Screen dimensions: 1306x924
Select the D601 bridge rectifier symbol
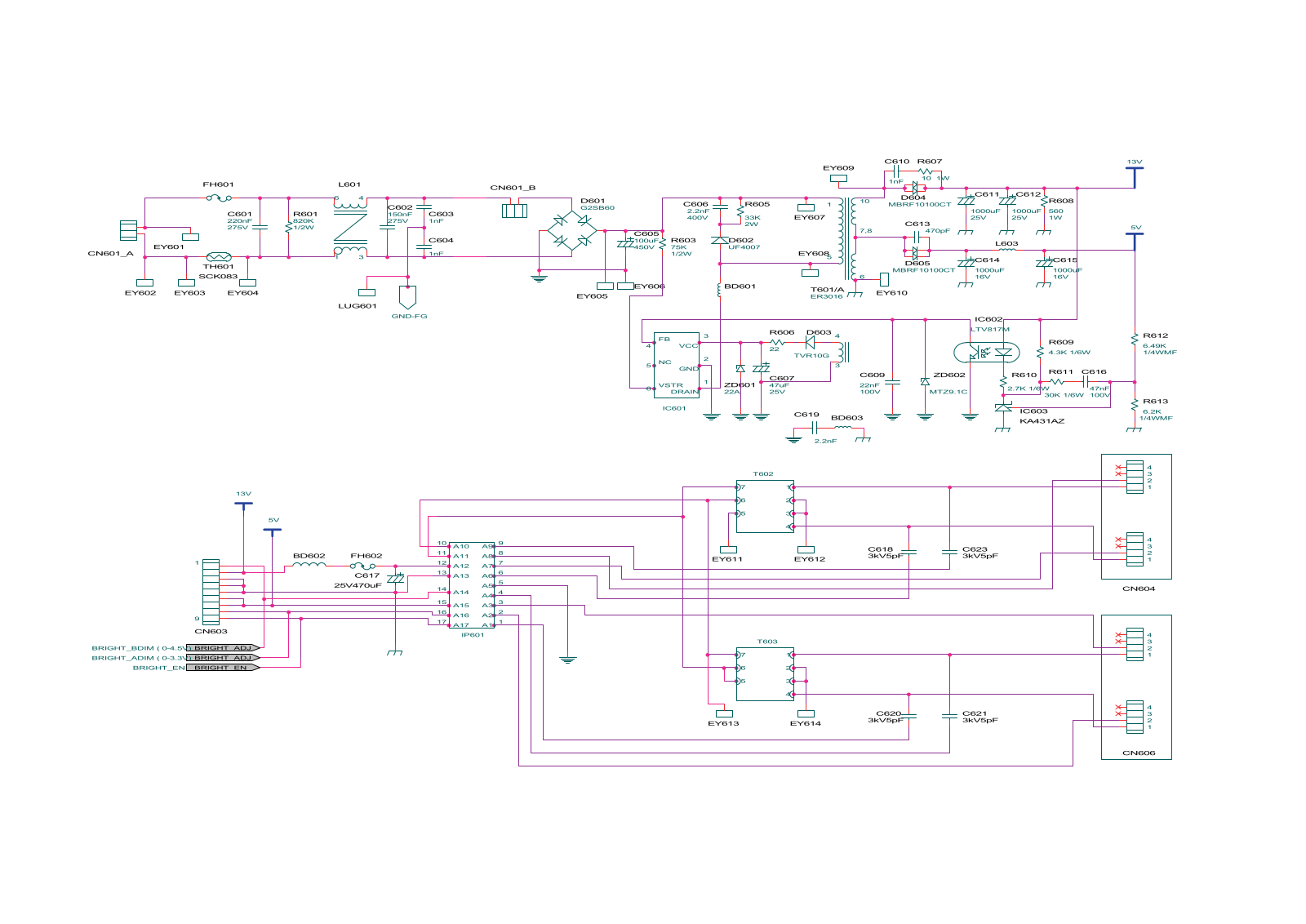pos(571,231)
